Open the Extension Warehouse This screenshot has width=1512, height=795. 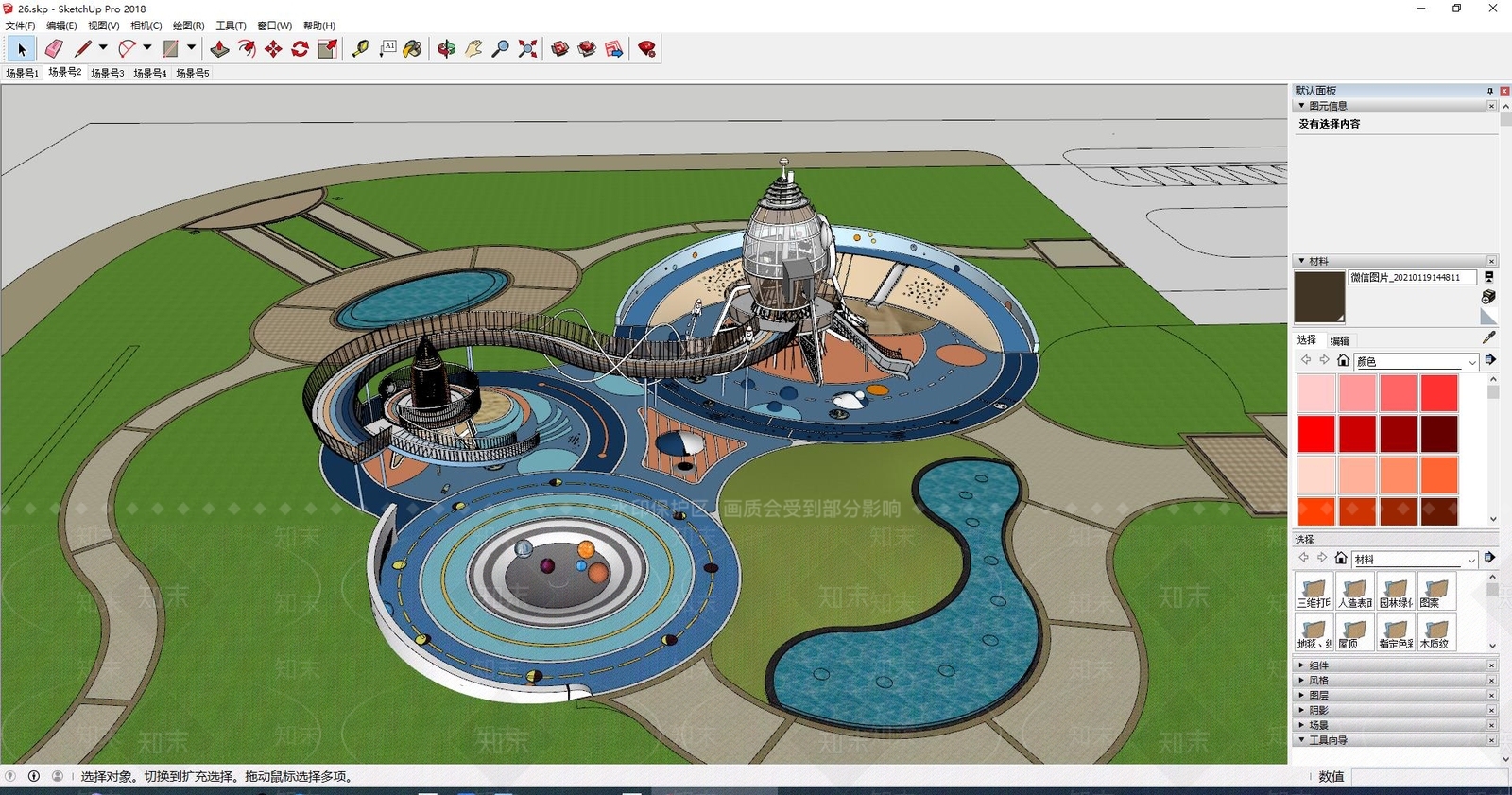(x=587, y=49)
